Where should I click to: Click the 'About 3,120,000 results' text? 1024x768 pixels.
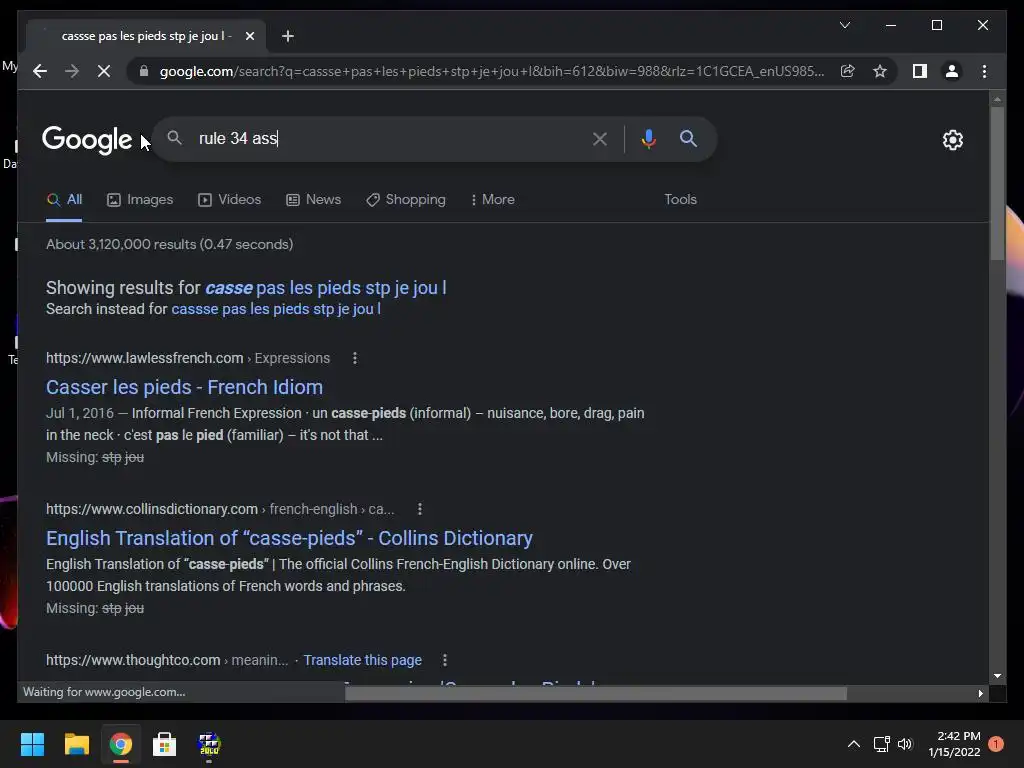point(169,244)
